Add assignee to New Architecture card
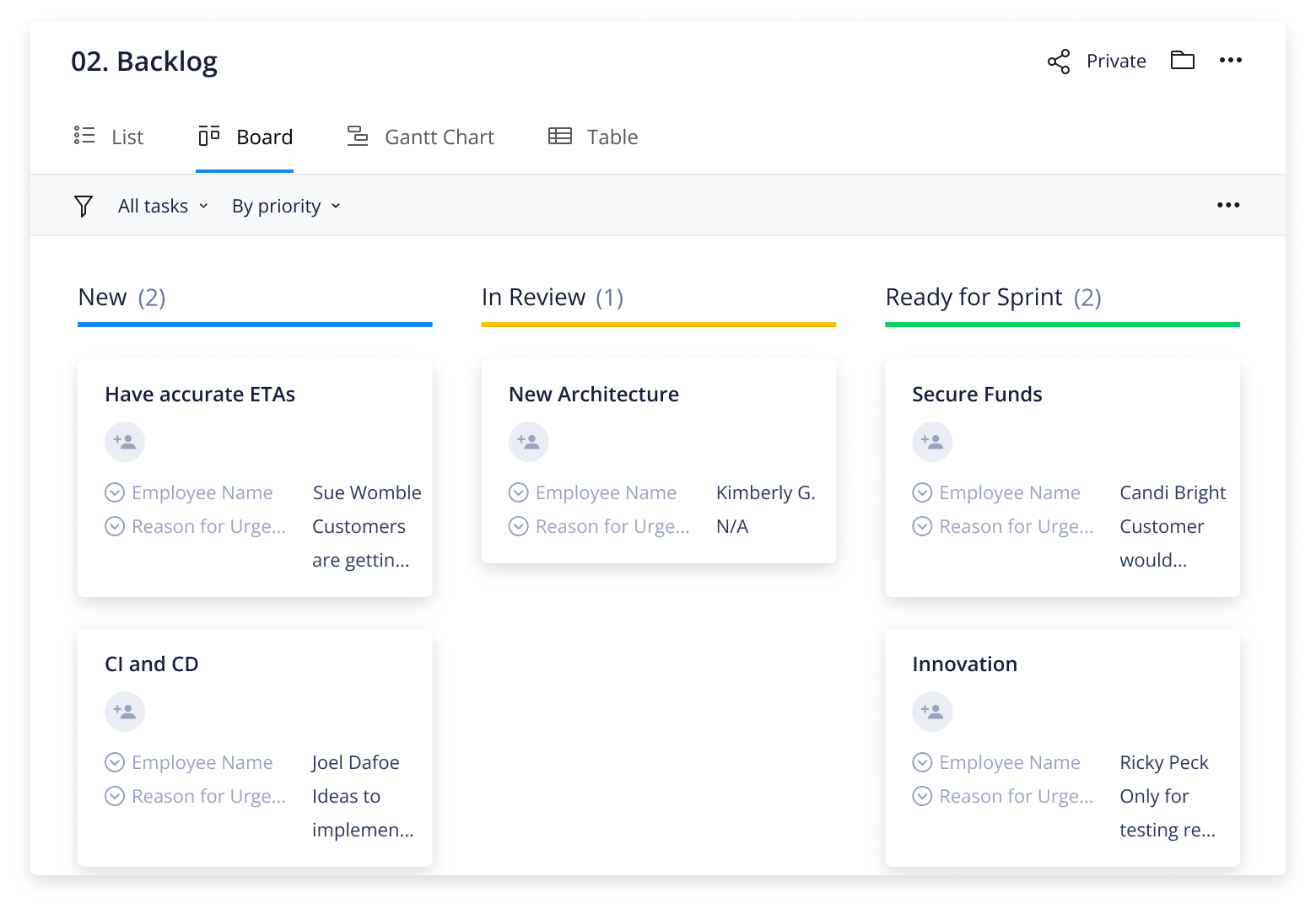Viewport: 1316px width, 914px height. (528, 442)
